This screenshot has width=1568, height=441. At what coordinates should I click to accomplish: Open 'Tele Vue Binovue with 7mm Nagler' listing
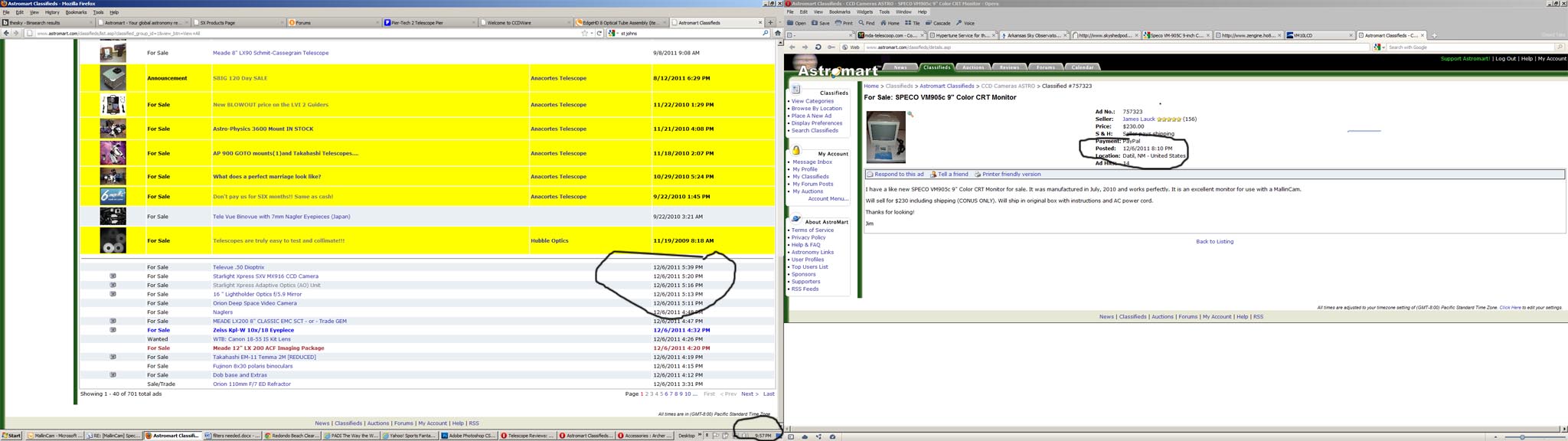(281, 217)
